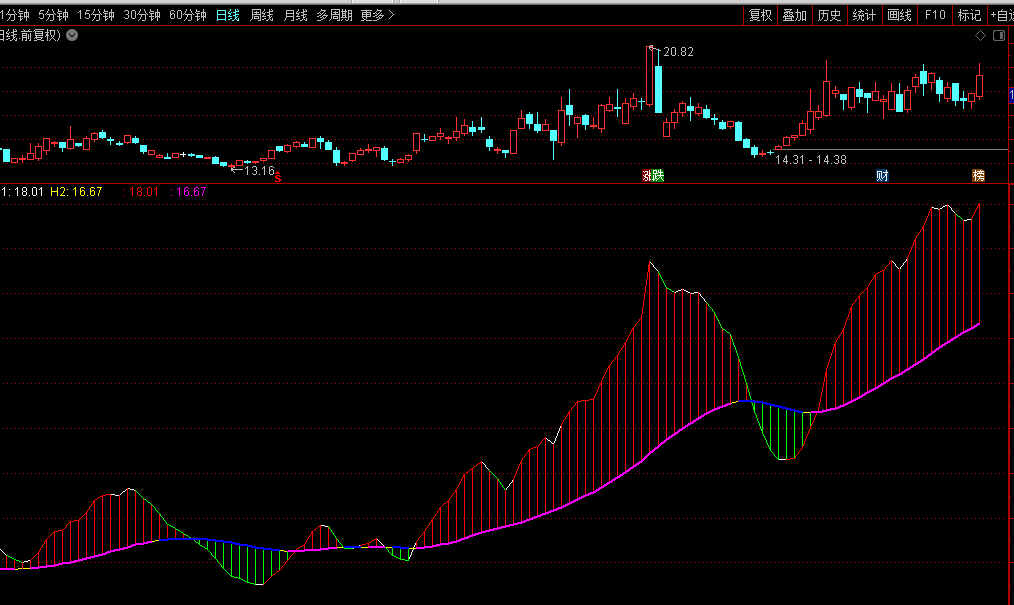
Task: Click the diamond icon above the chart
Action: (x=981, y=36)
